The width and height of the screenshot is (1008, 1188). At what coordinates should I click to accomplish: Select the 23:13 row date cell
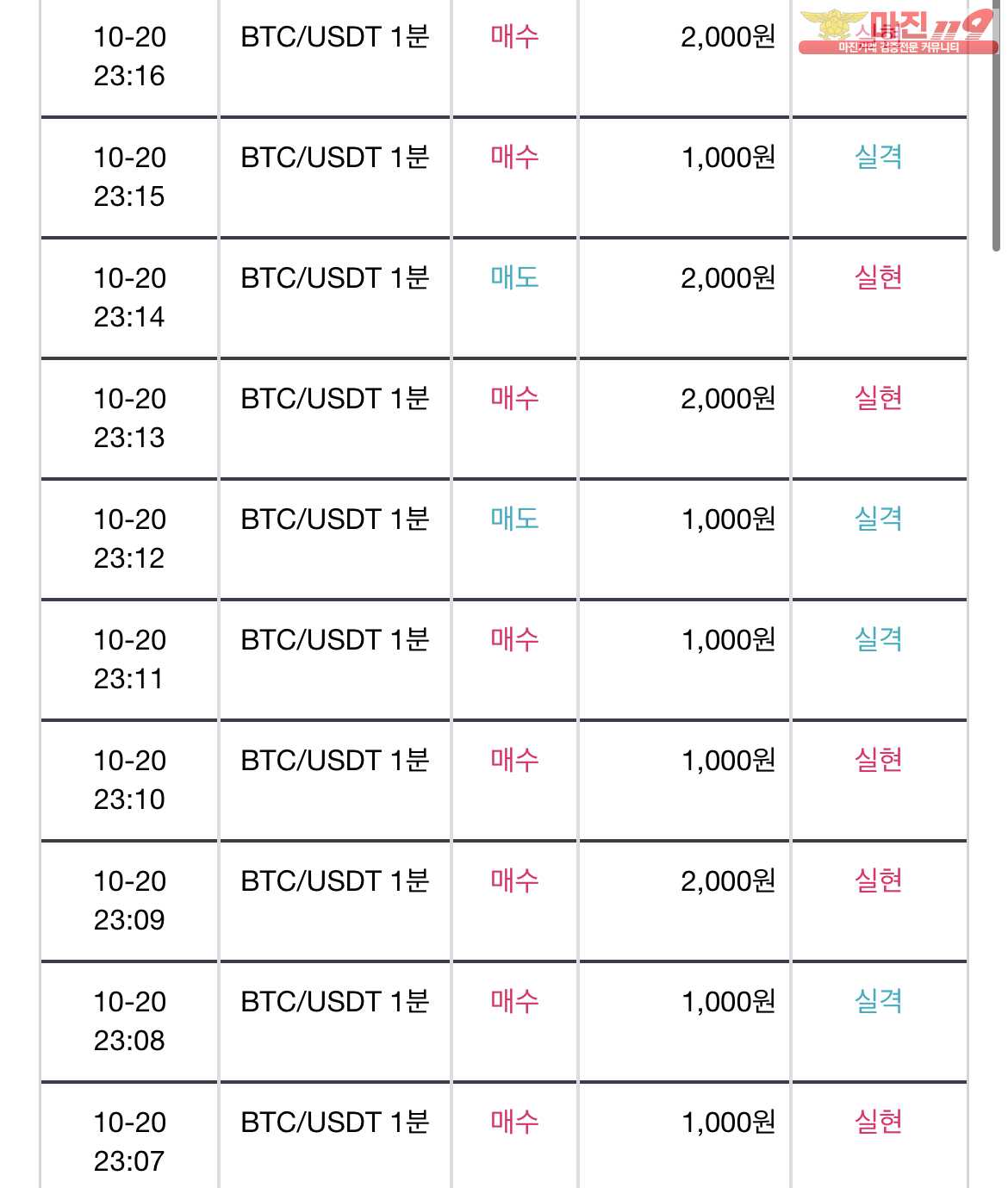(129, 418)
